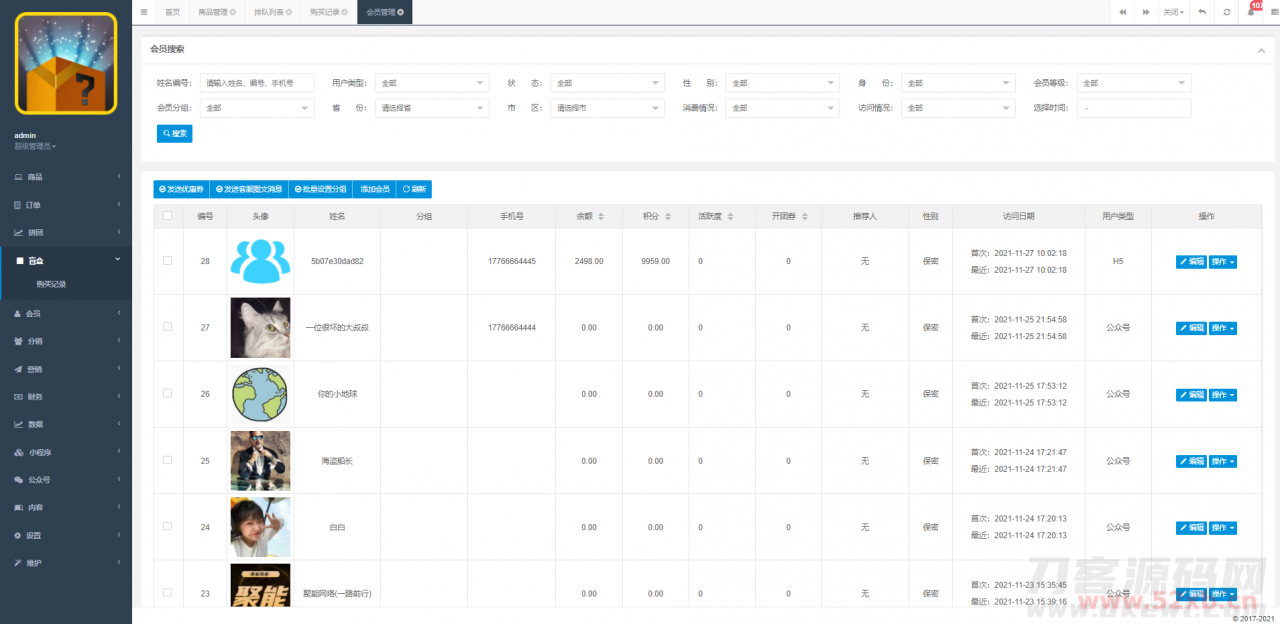
Task: Open the 用户类型 dropdown
Action: click(x=432, y=83)
